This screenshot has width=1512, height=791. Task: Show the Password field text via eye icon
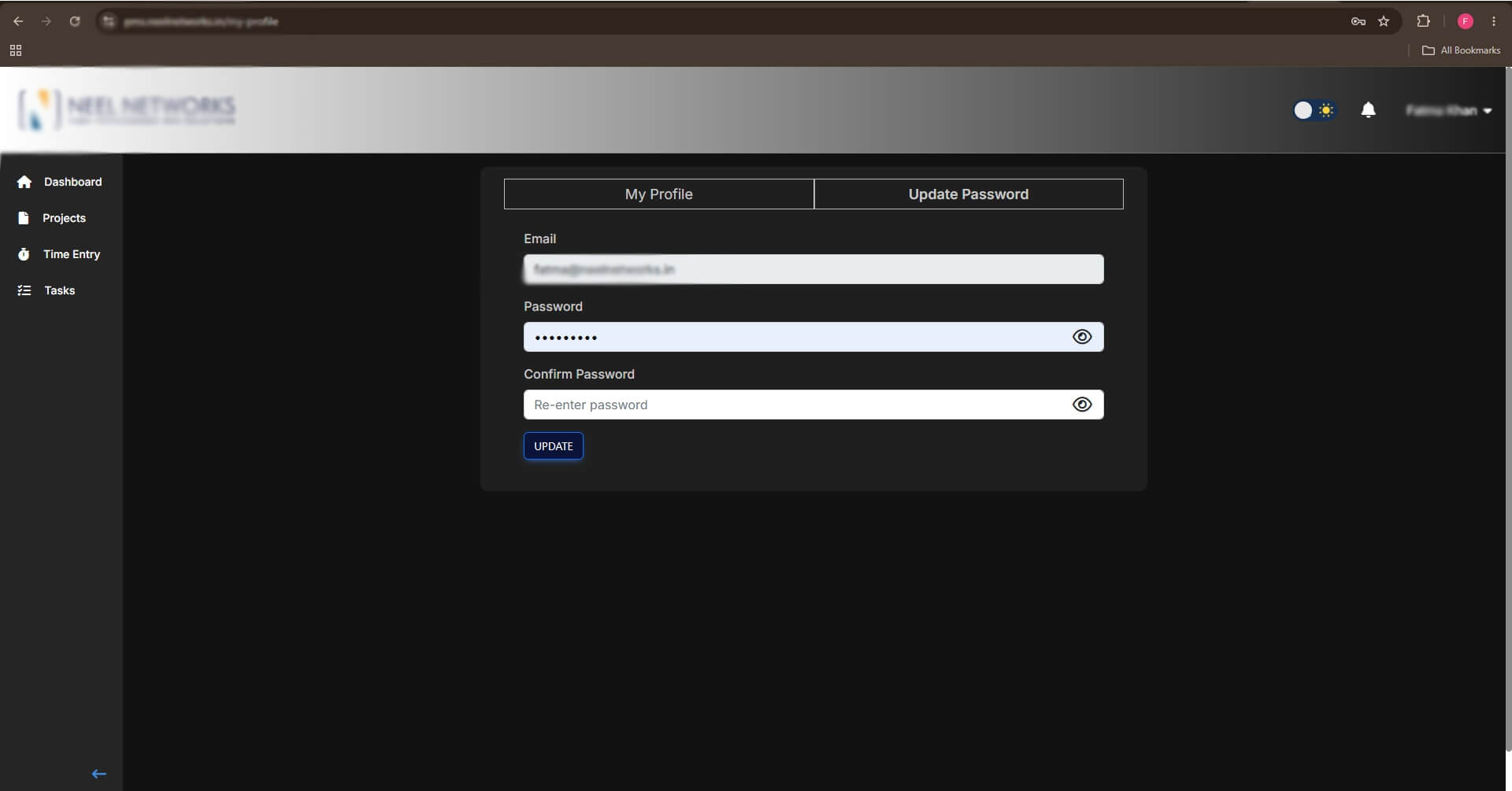click(1082, 337)
